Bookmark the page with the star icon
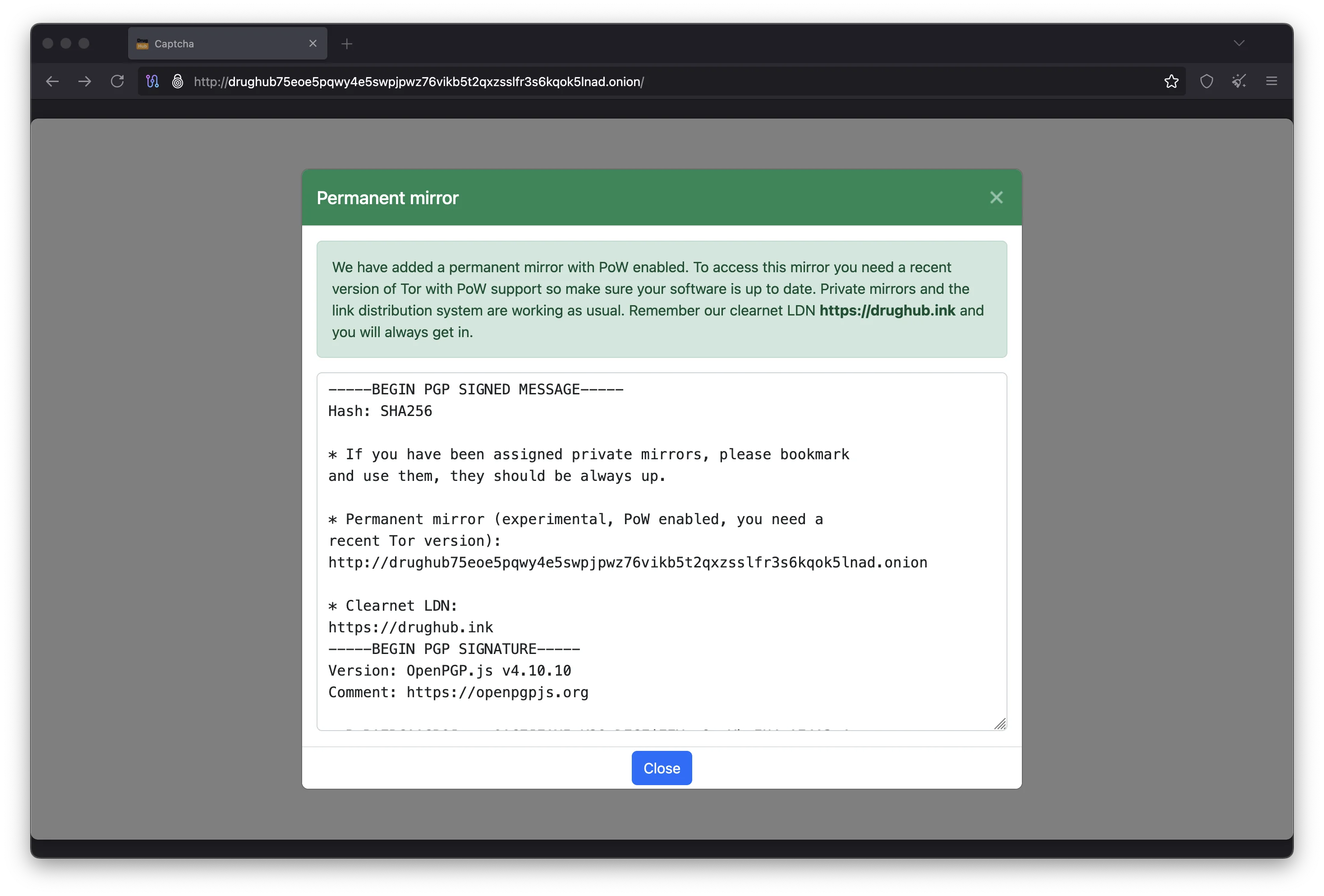Image resolution: width=1324 pixels, height=896 pixels. click(1171, 82)
